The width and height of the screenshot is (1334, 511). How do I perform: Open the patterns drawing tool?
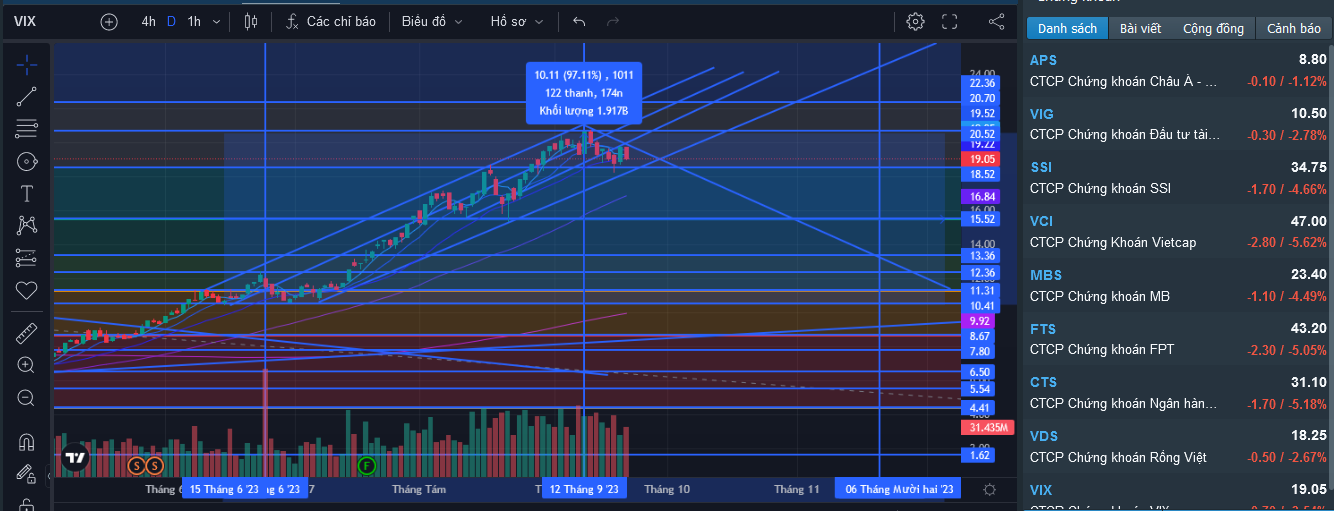click(26, 225)
